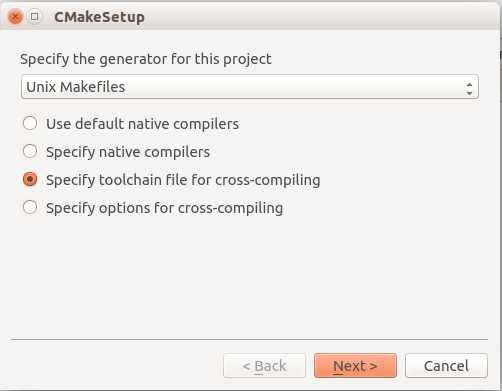
Task: Open the Unix Makefiles generator combo box
Action: click(x=250, y=87)
